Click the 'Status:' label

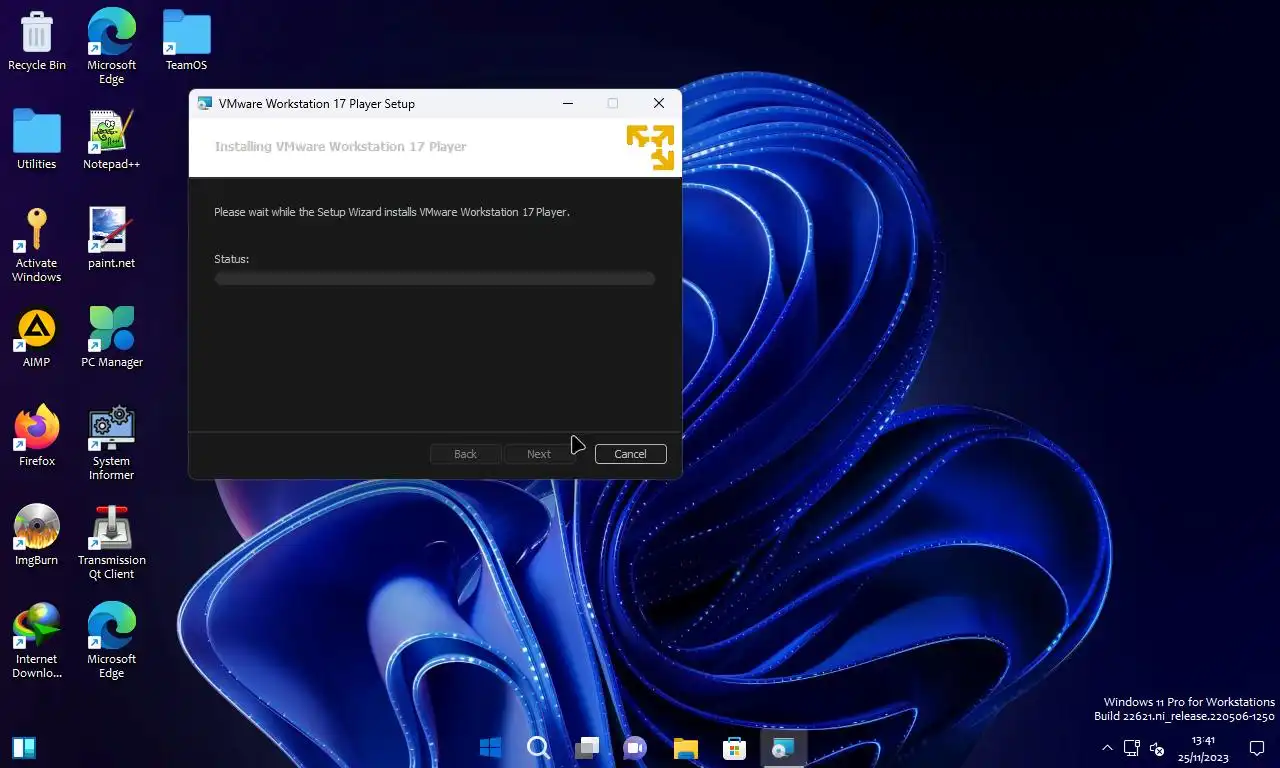coord(232,259)
